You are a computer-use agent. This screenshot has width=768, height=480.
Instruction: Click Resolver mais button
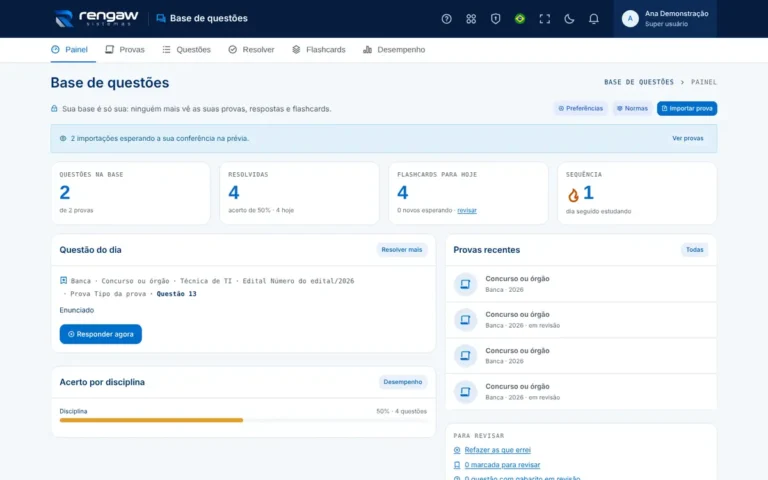click(402, 250)
